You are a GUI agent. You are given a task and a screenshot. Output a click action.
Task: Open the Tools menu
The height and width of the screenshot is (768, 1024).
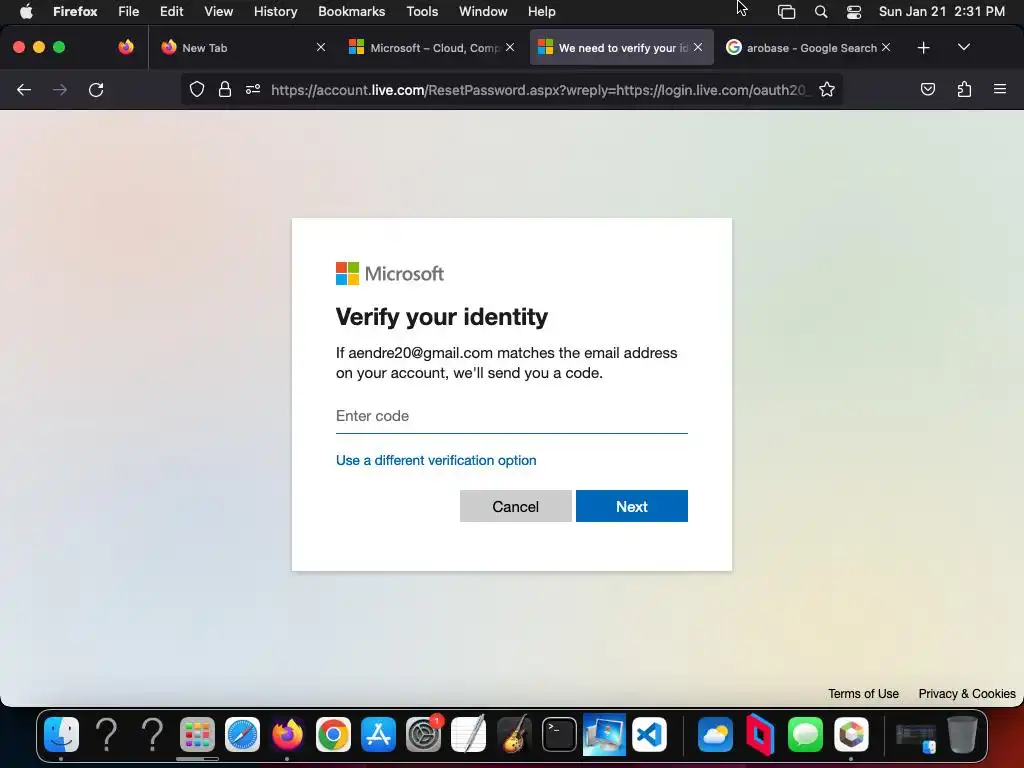(422, 11)
